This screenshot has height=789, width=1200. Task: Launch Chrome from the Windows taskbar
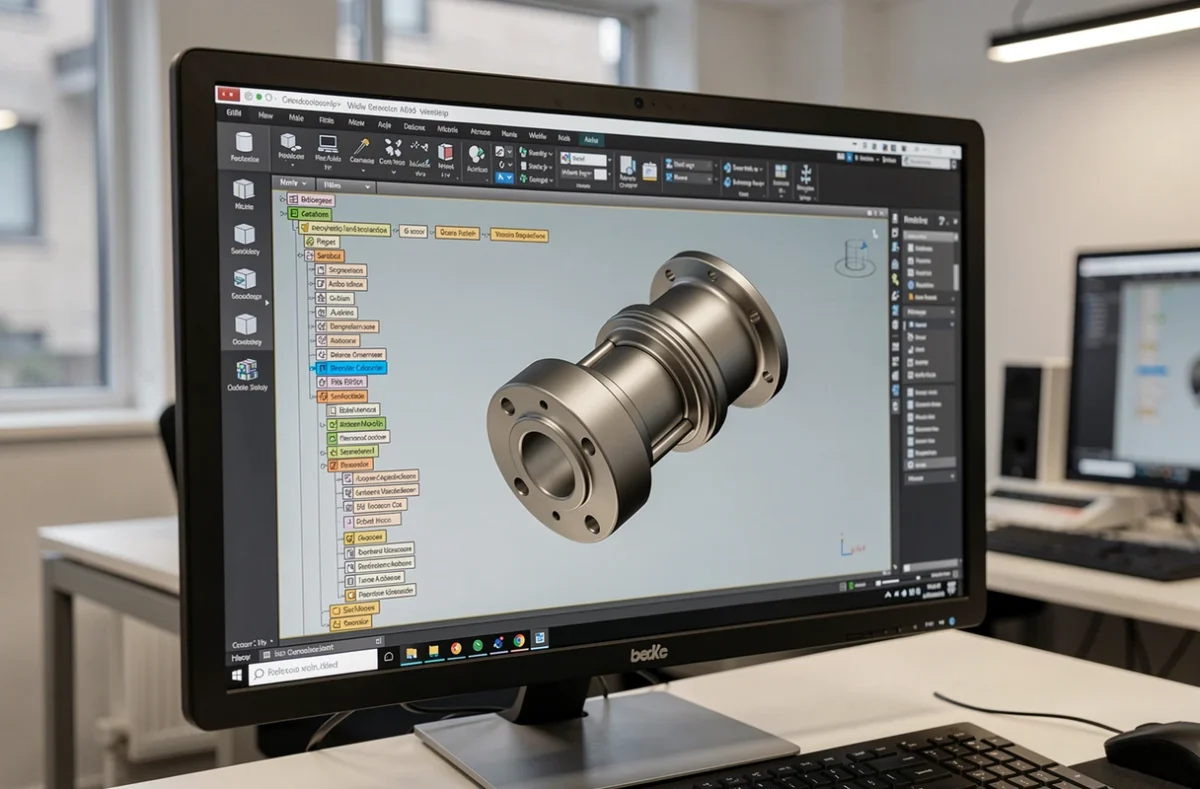(519, 640)
